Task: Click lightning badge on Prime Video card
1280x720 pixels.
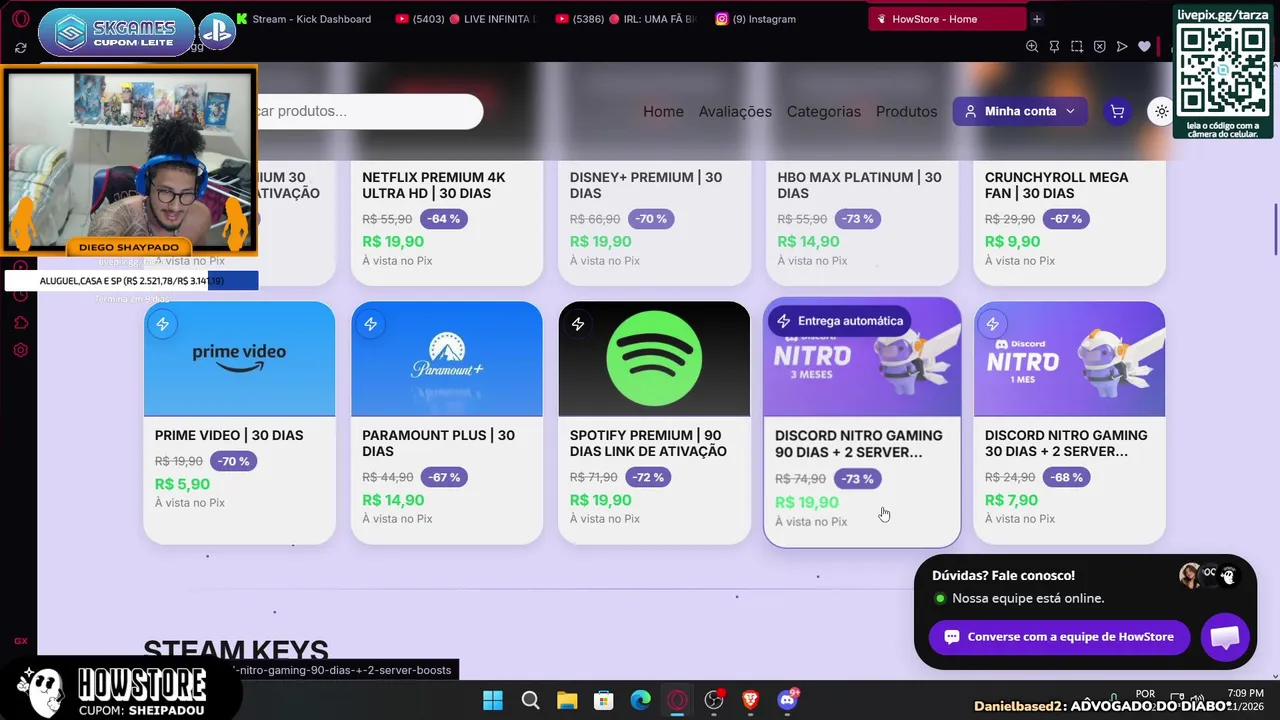Action: tap(163, 324)
